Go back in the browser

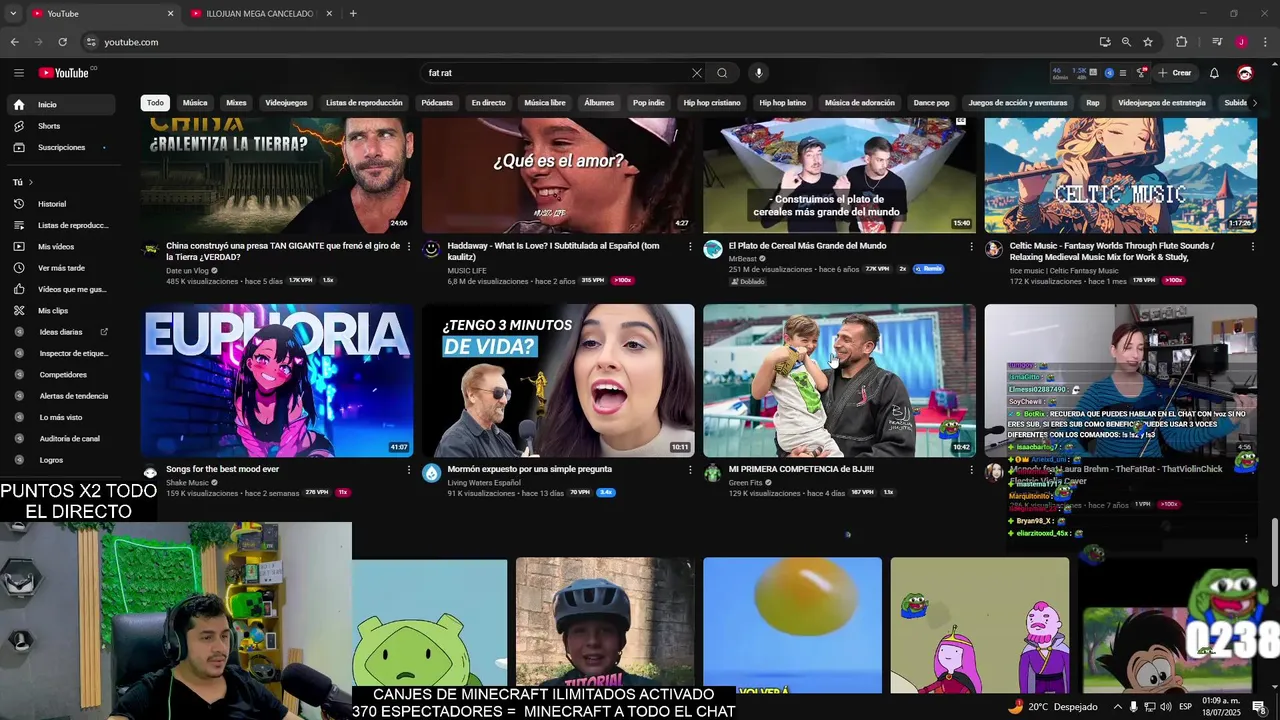(14, 42)
